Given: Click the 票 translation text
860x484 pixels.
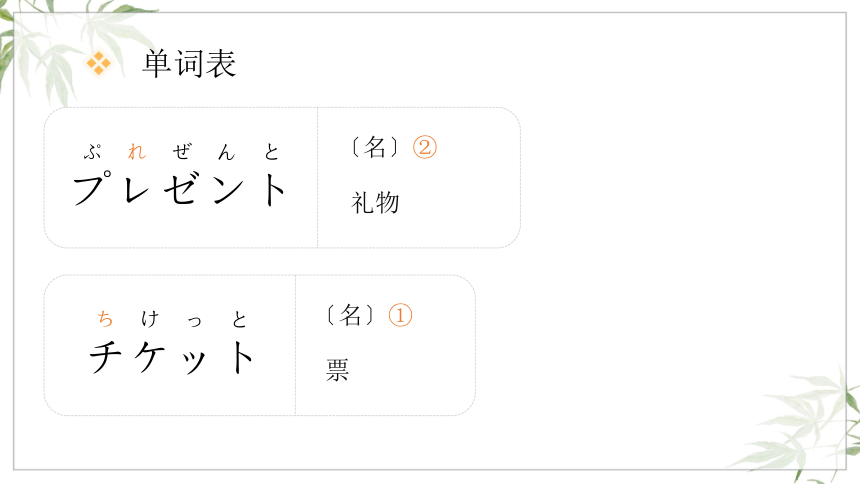Looking at the screenshot, I should coord(337,369).
